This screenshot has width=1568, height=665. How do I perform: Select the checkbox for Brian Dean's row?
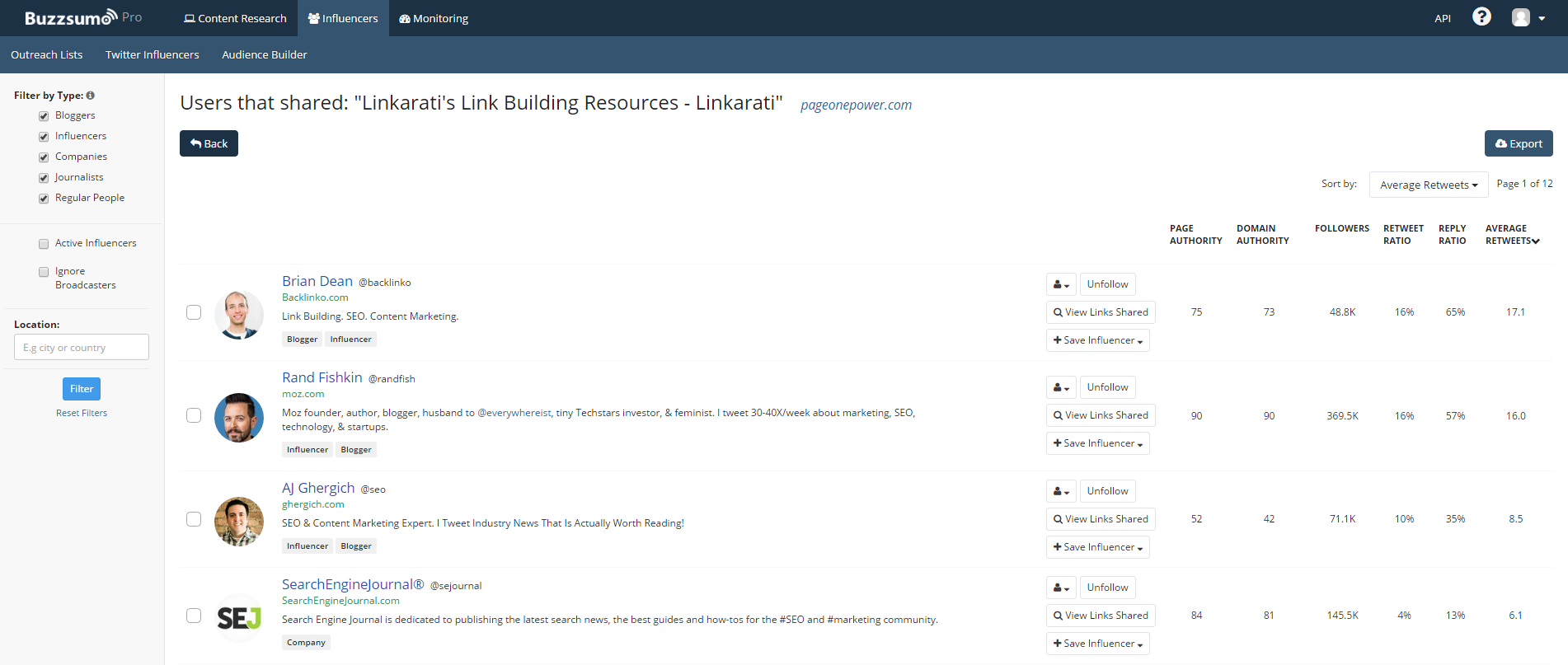(194, 312)
